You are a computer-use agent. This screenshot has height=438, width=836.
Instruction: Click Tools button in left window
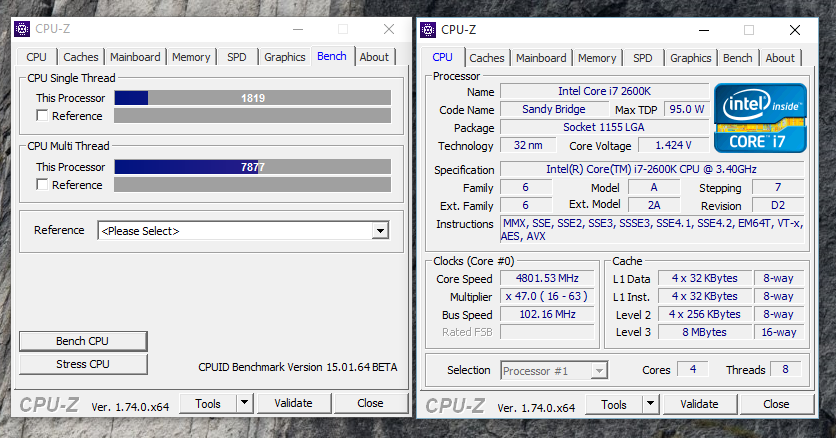[x=207, y=403]
